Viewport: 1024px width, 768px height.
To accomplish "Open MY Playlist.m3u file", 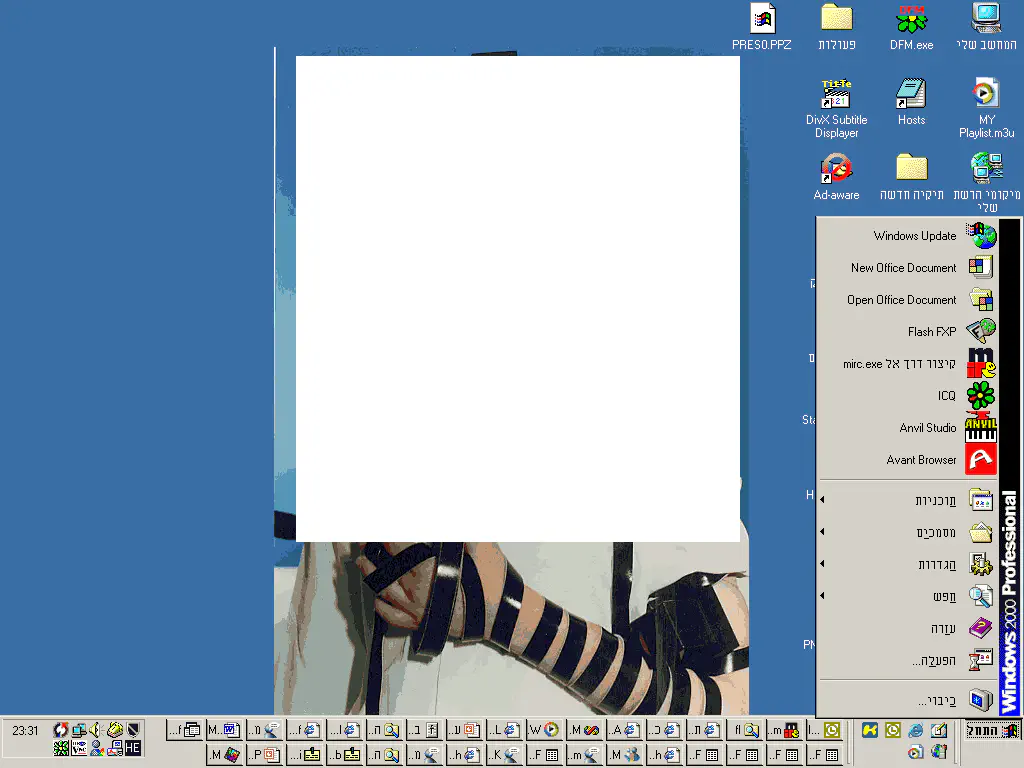I will (986, 95).
